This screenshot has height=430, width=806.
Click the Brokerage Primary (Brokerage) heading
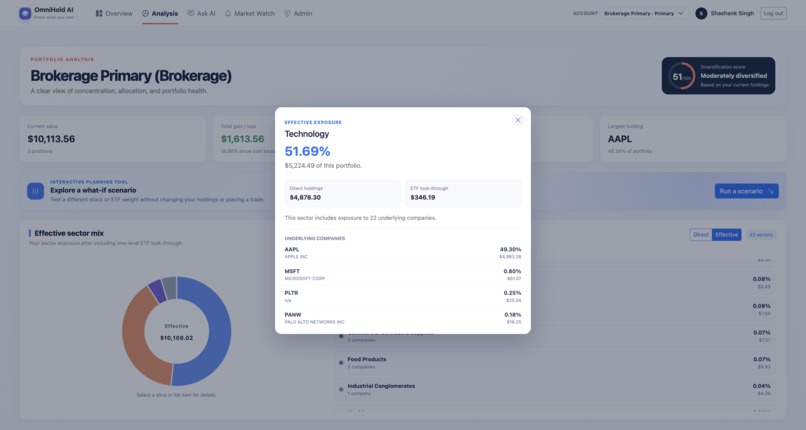coord(131,76)
